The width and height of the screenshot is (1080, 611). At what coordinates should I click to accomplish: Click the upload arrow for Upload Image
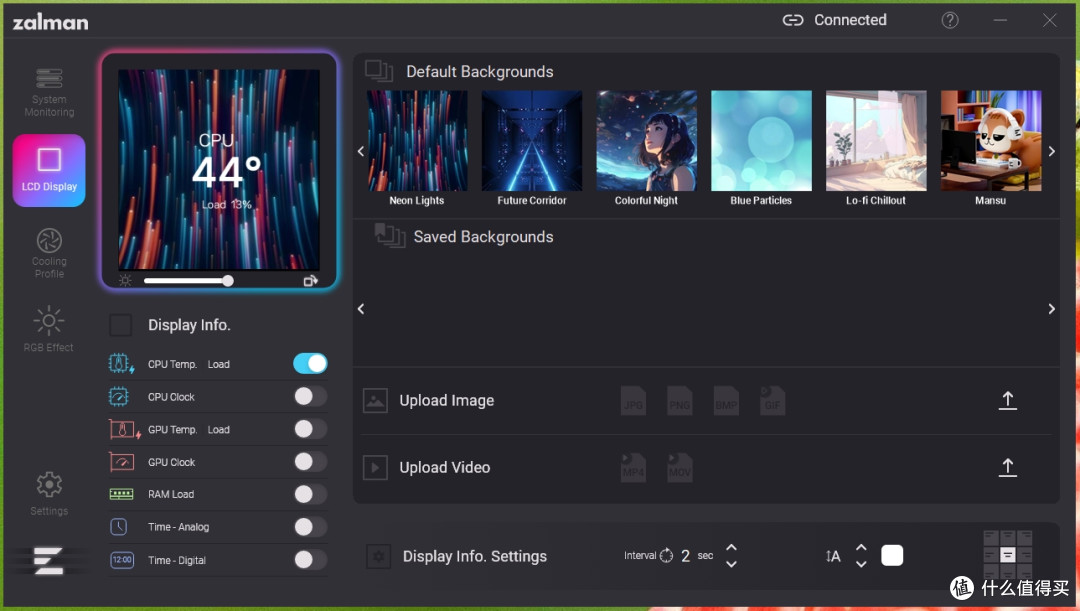point(1008,400)
